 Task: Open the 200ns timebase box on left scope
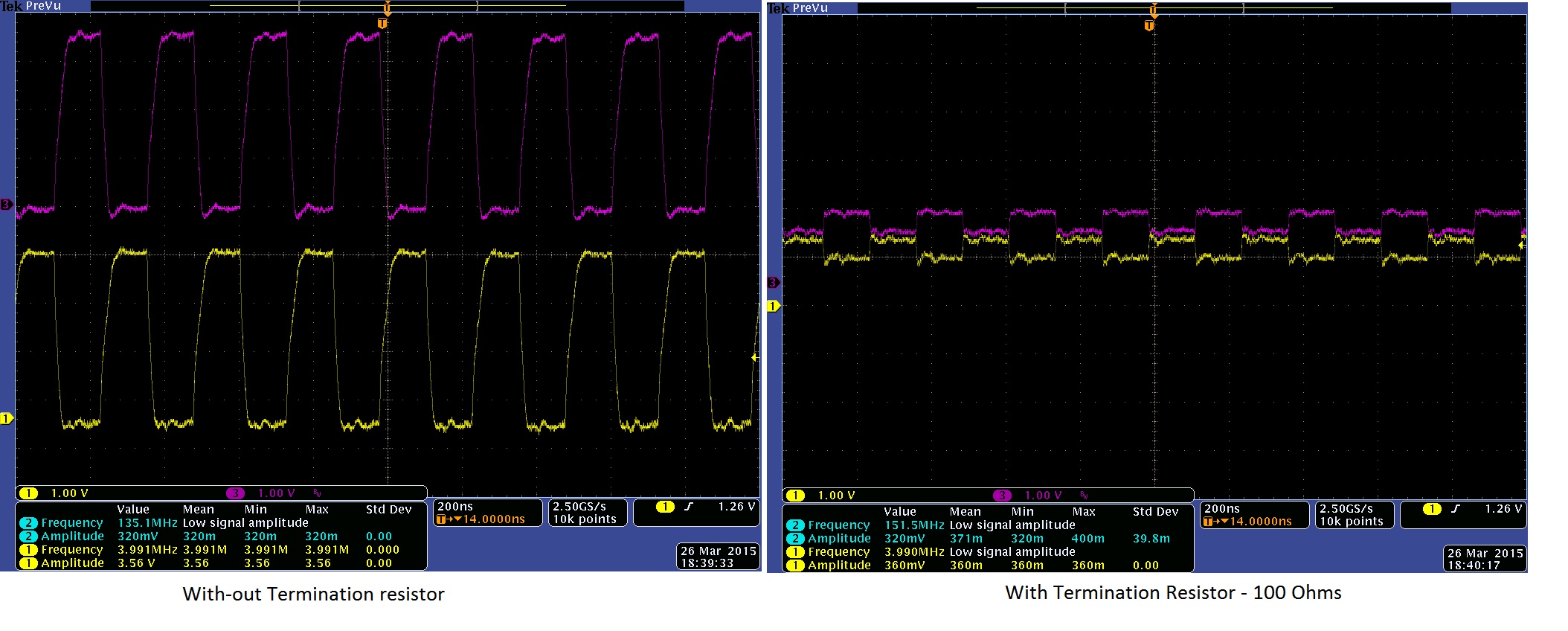point(487,513)
